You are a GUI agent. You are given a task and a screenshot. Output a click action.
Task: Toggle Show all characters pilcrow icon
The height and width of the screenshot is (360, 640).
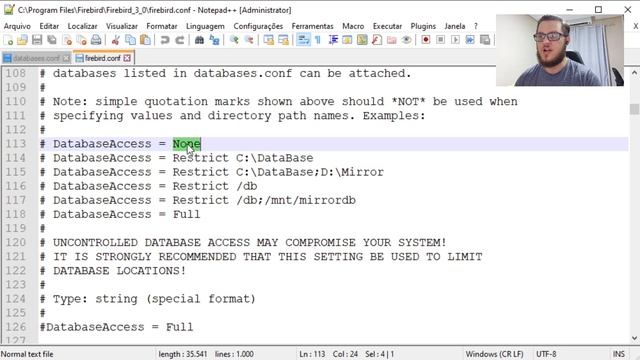(318, 40)
